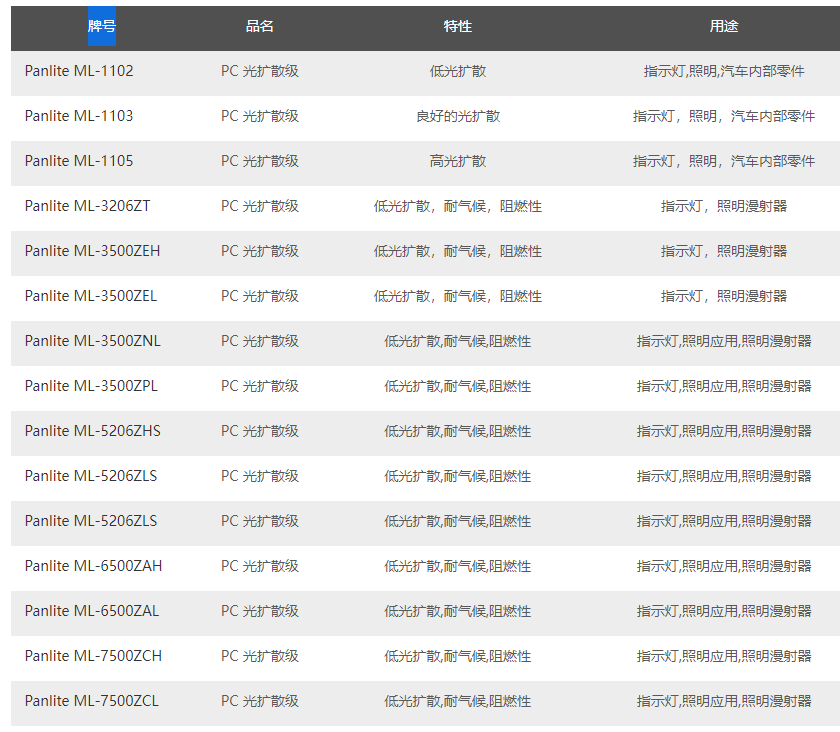Choose the Panlite ML-3500ZEH row name
This screenshot has height=732, width=840.
point(92,251)
